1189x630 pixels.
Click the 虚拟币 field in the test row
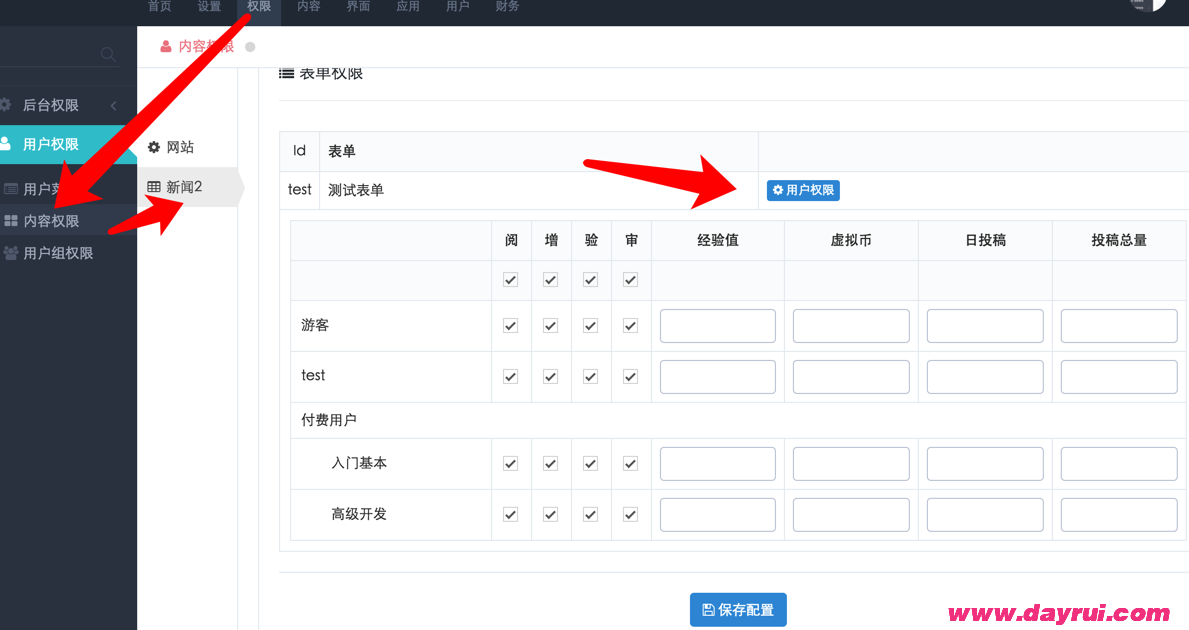pyautogui.click(x=851, y=377)
